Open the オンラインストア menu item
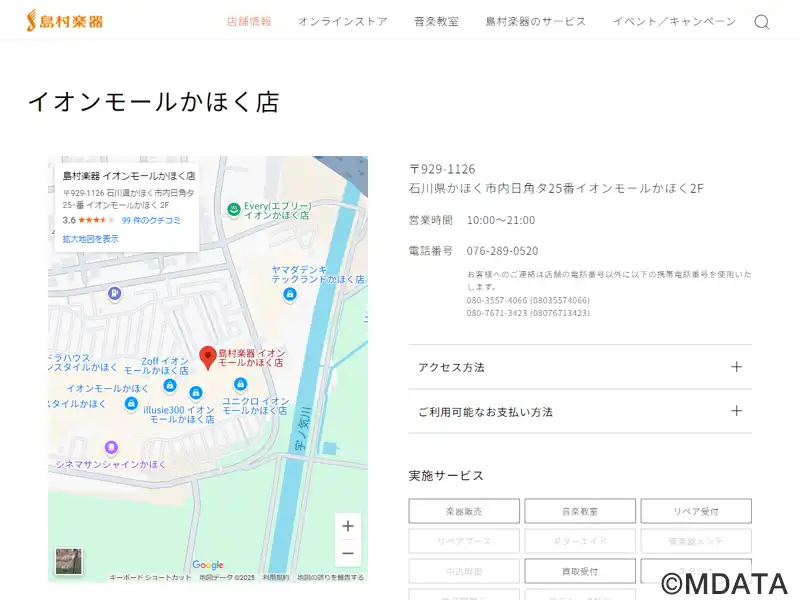The width and height of the screenshot is (800, 600). 343,21
